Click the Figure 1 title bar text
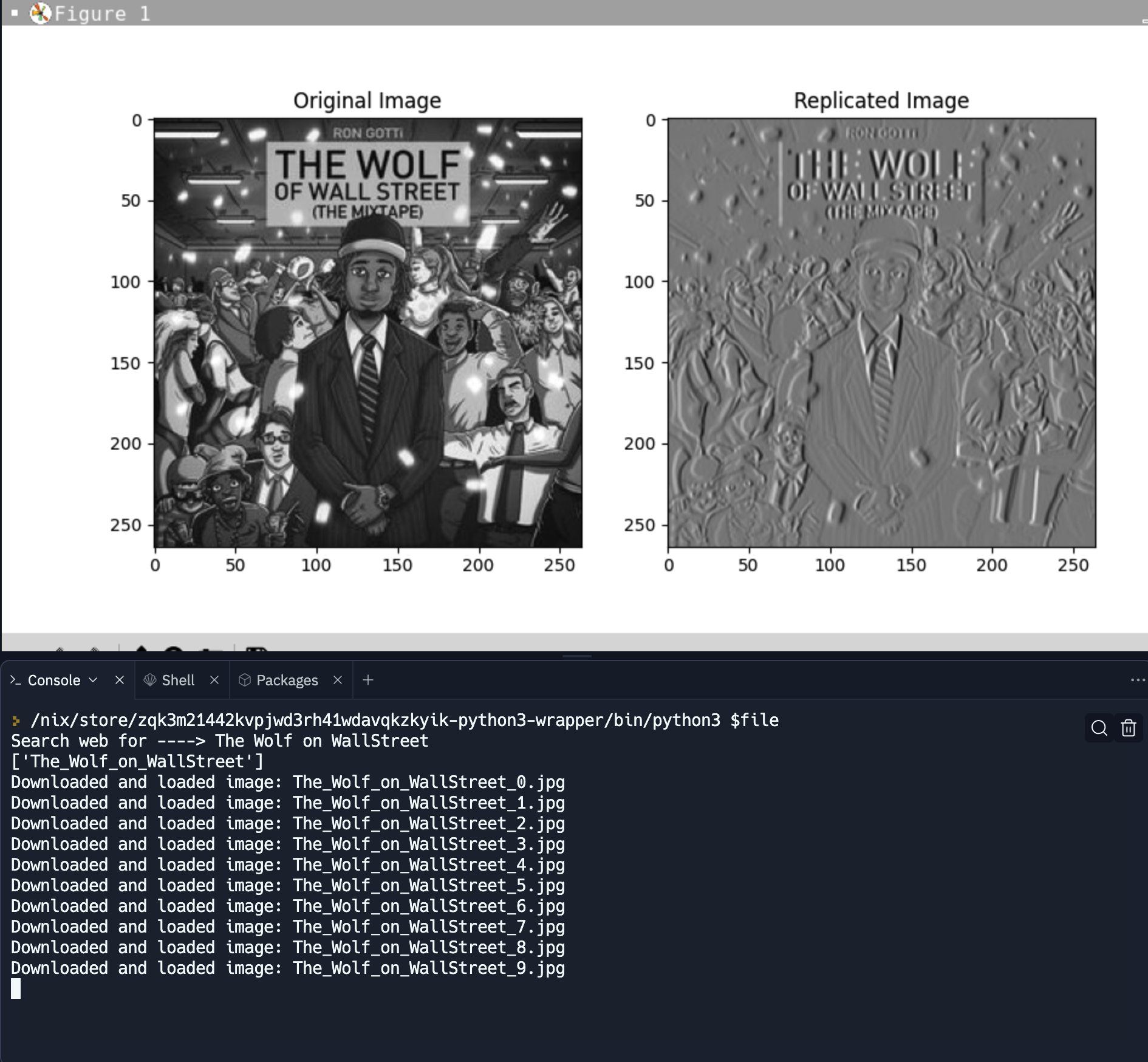Viewport: 1148px width, 1062px height. tap(102, 13)
